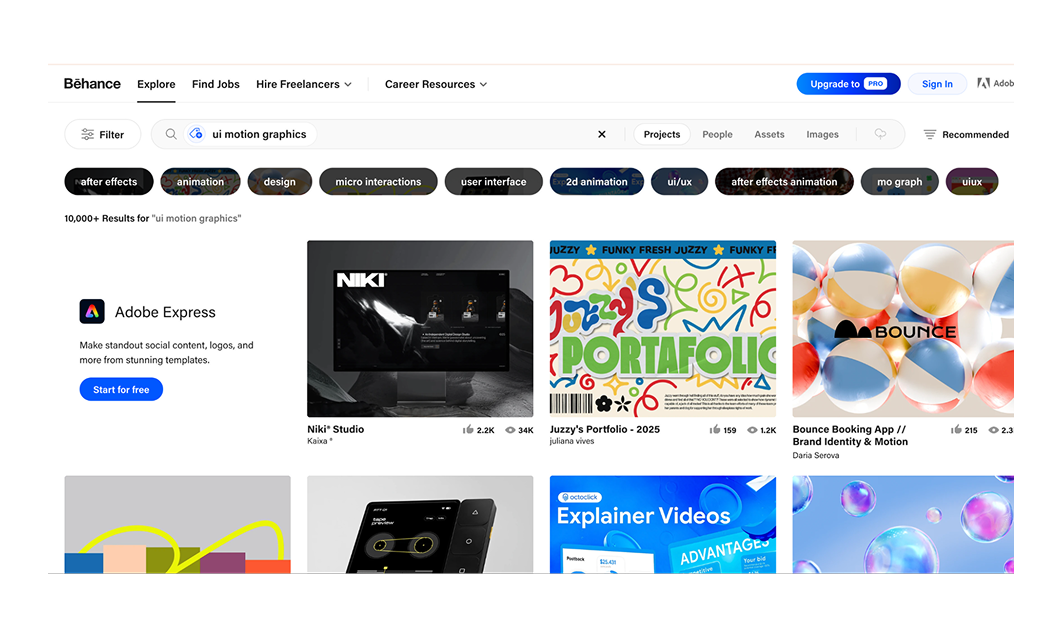This screenshot has width=1062, height=637.
Task: Click the Adobe Express heading
Action: tap(165, 312)
